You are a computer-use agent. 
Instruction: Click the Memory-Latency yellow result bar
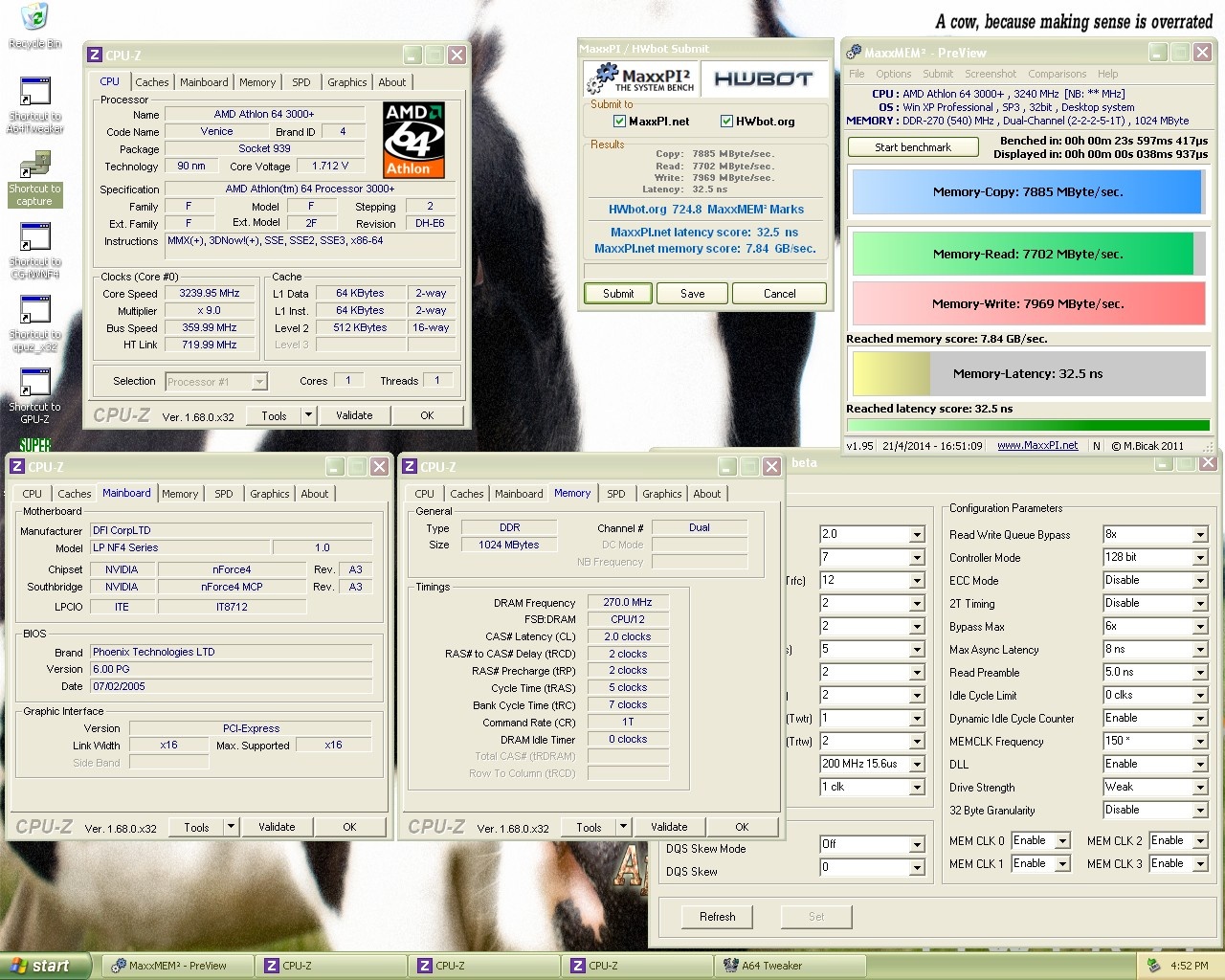(1028, 373)
